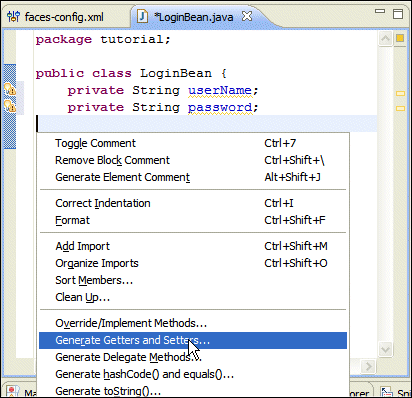The image size is (412, 398).
Task: Select Generate Getters and Setters...
Action: point(193,340)
